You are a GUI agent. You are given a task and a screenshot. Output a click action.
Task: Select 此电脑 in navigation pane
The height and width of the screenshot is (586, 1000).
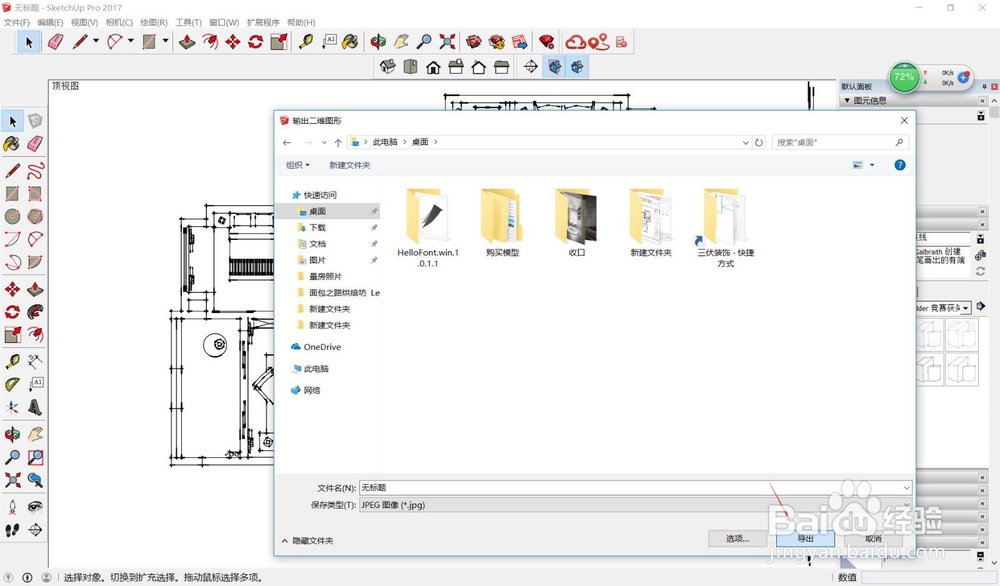[311, 369]
